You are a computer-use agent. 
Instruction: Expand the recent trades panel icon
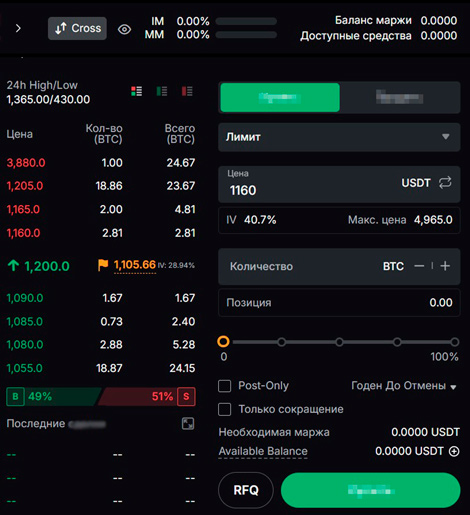point(188,424)
